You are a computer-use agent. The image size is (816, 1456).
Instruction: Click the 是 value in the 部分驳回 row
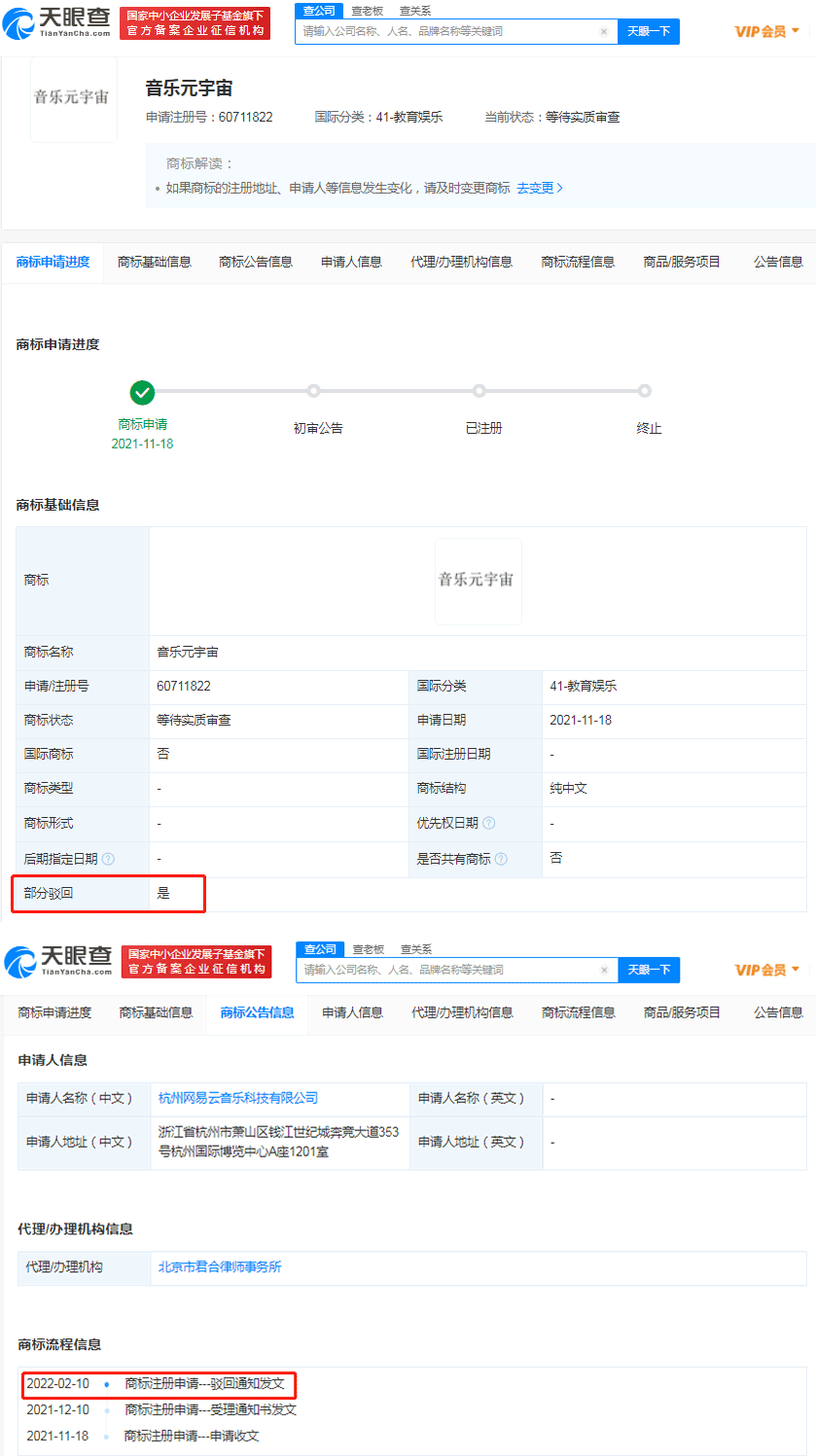tap(163, 893)
